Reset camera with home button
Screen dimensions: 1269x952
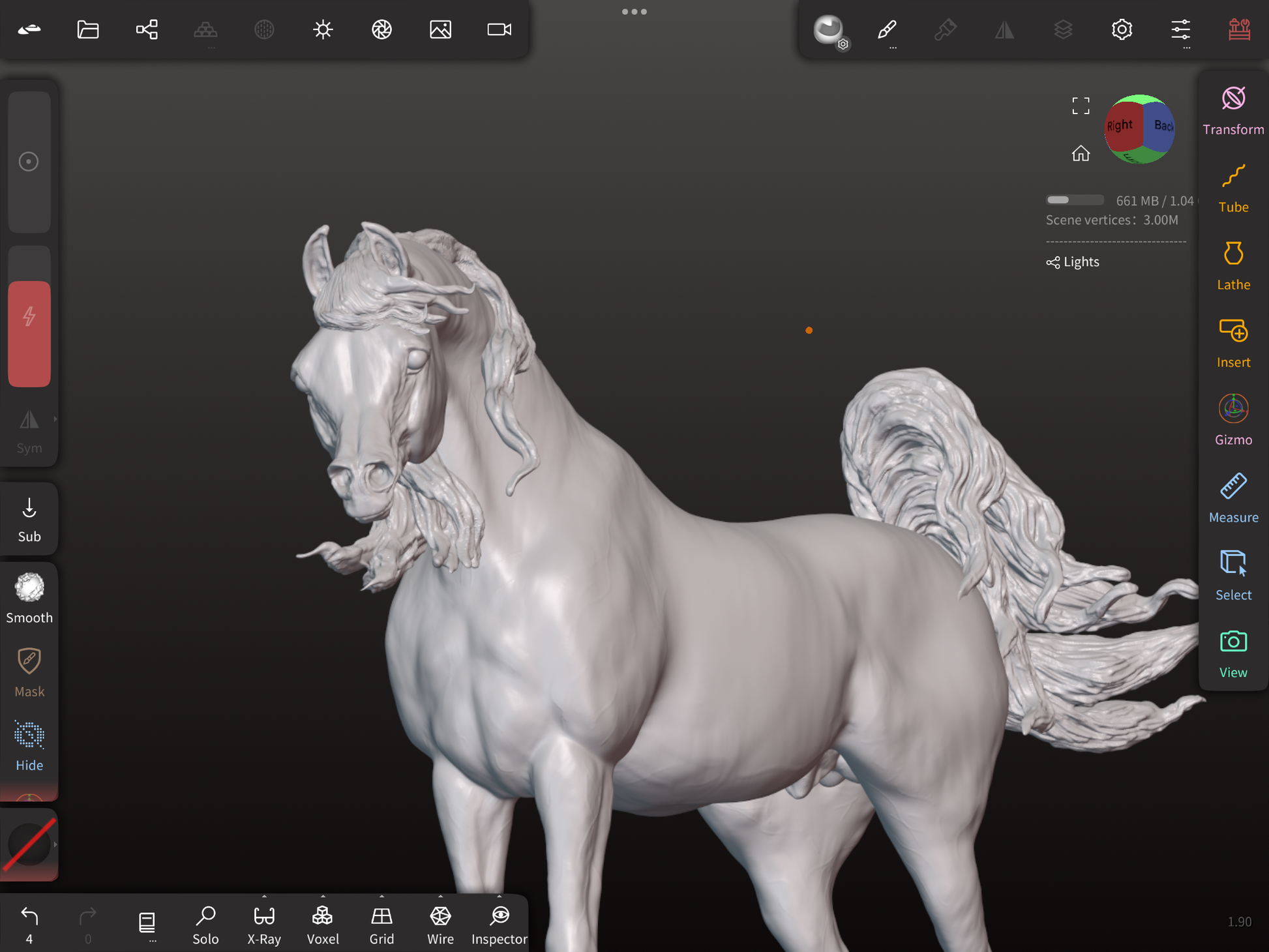(1081, 153)
